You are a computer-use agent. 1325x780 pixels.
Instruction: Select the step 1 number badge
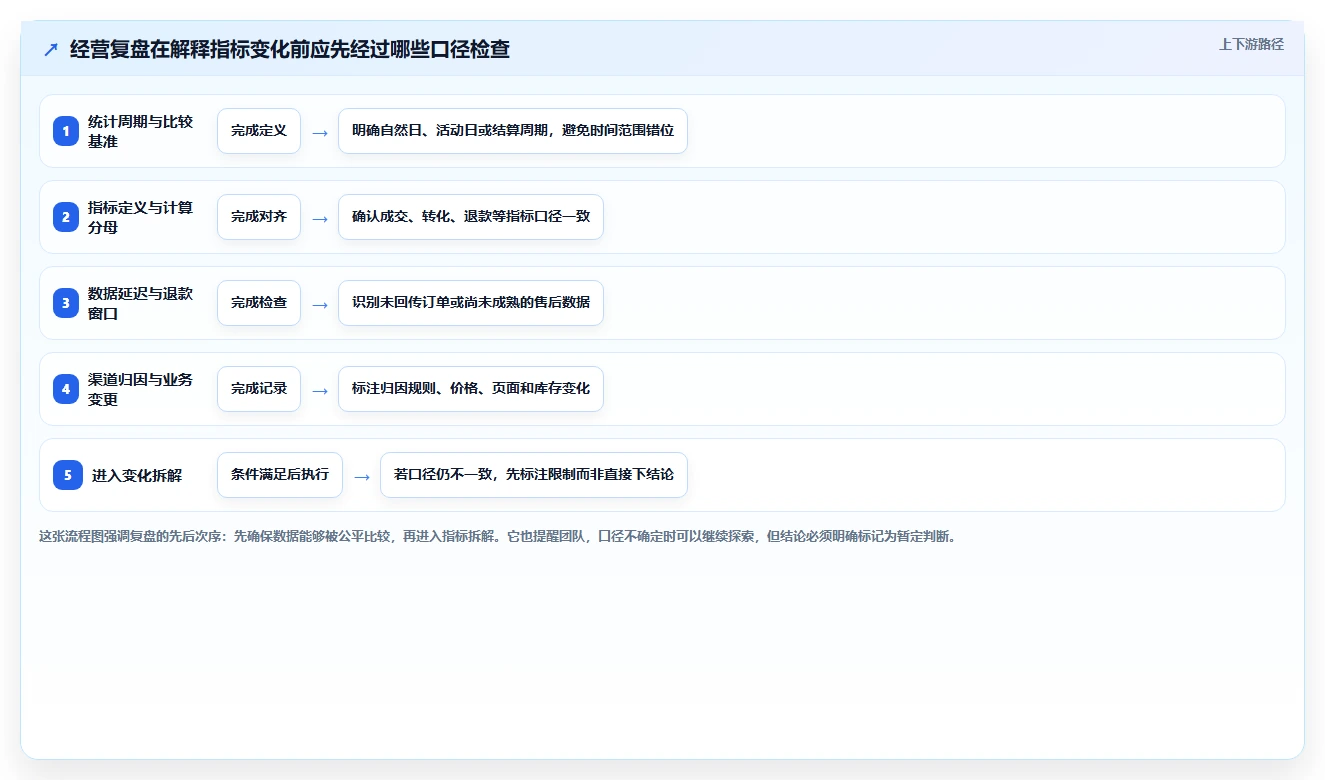click(66, 131)
